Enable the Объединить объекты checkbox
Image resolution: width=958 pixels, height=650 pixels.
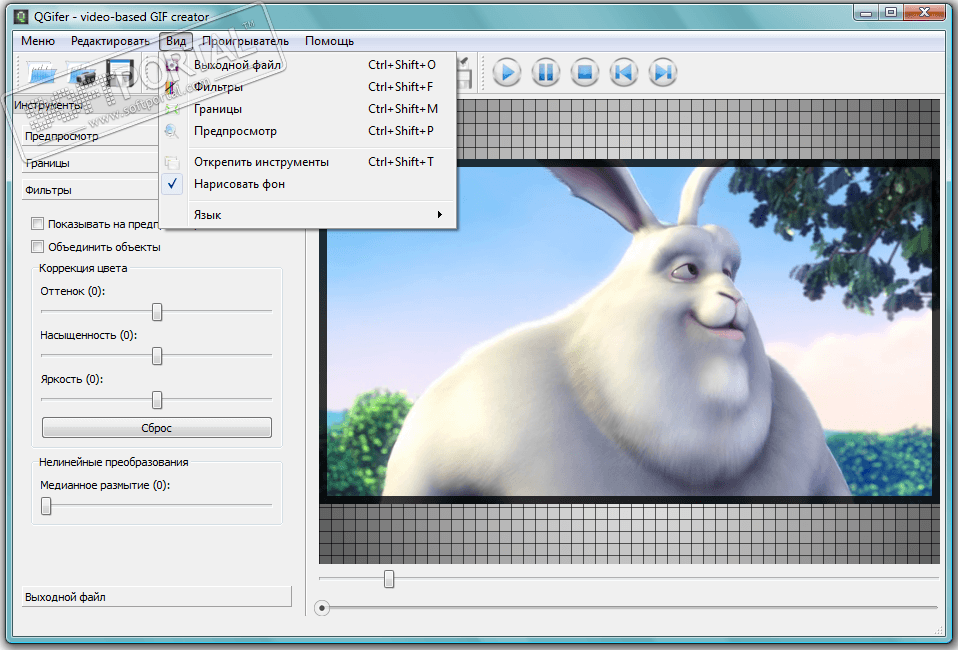point(37,247)
